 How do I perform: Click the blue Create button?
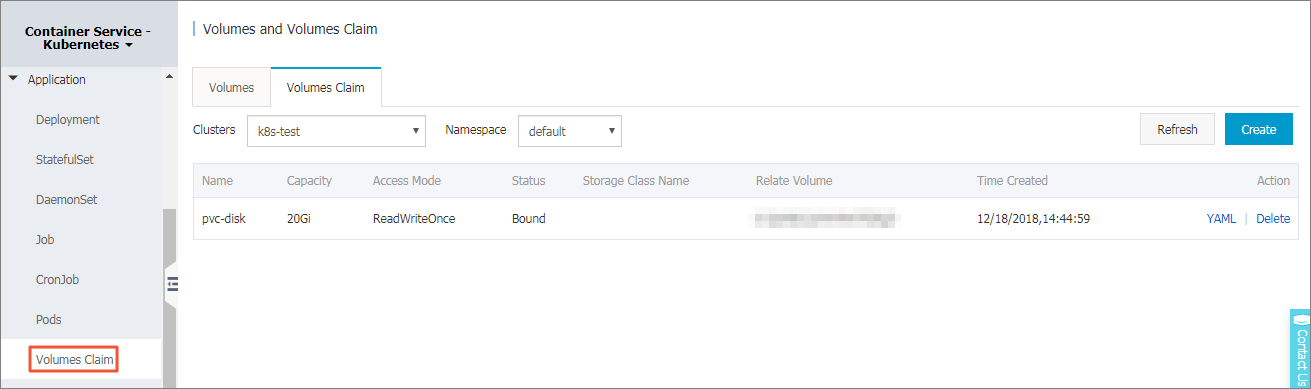pyautogui.click(x=1258, y=129)
